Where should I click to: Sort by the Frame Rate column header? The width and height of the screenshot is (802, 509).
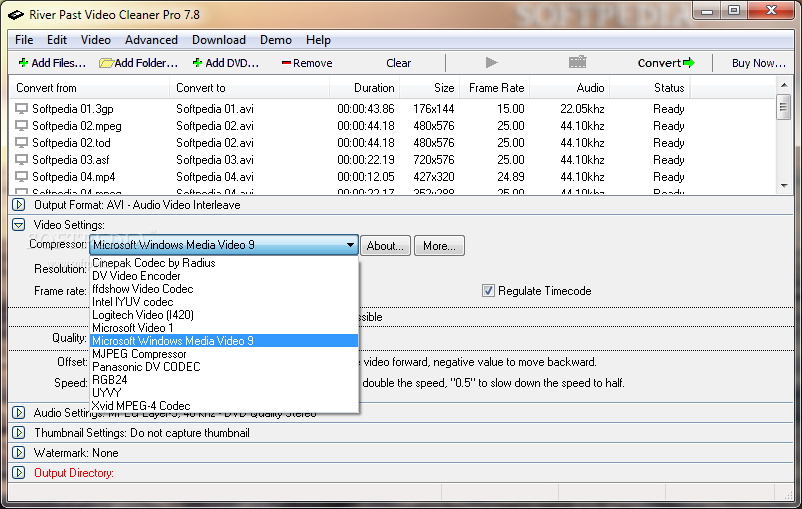(495, 88)
